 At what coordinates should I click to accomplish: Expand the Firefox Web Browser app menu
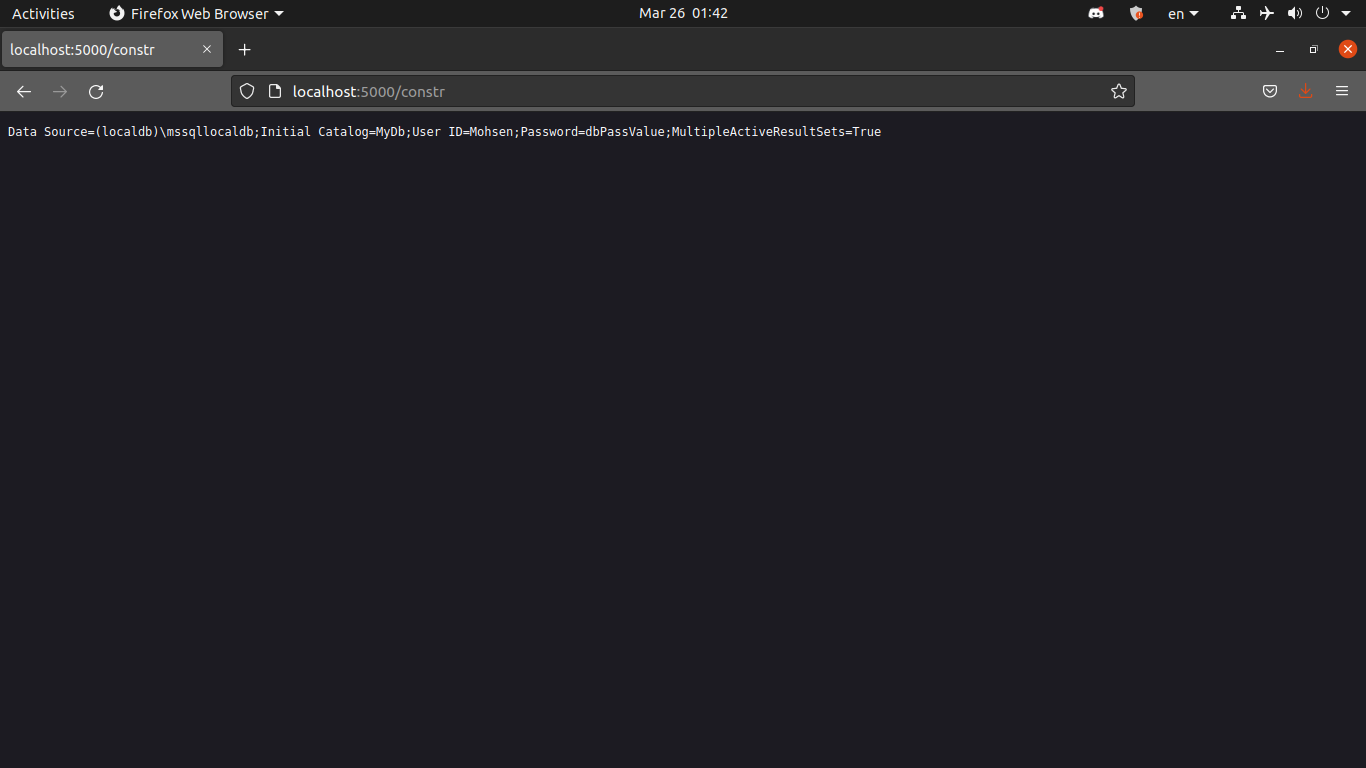(x=196, y=13)
